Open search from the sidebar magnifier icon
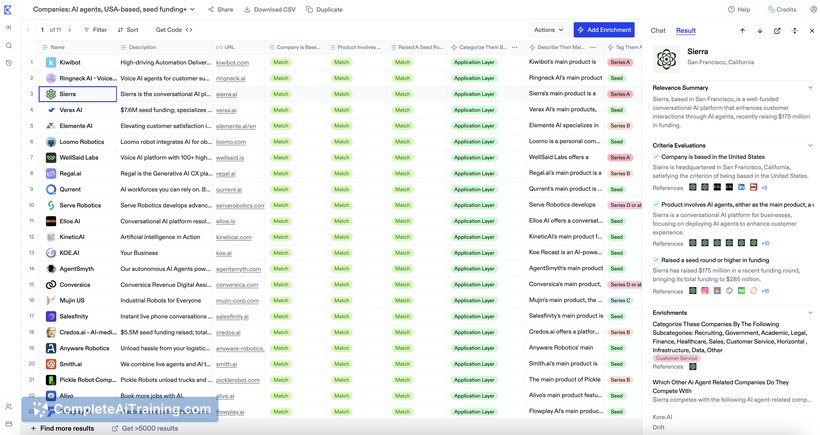This screenshot has width=820, height=435. [x=8, y=45]
